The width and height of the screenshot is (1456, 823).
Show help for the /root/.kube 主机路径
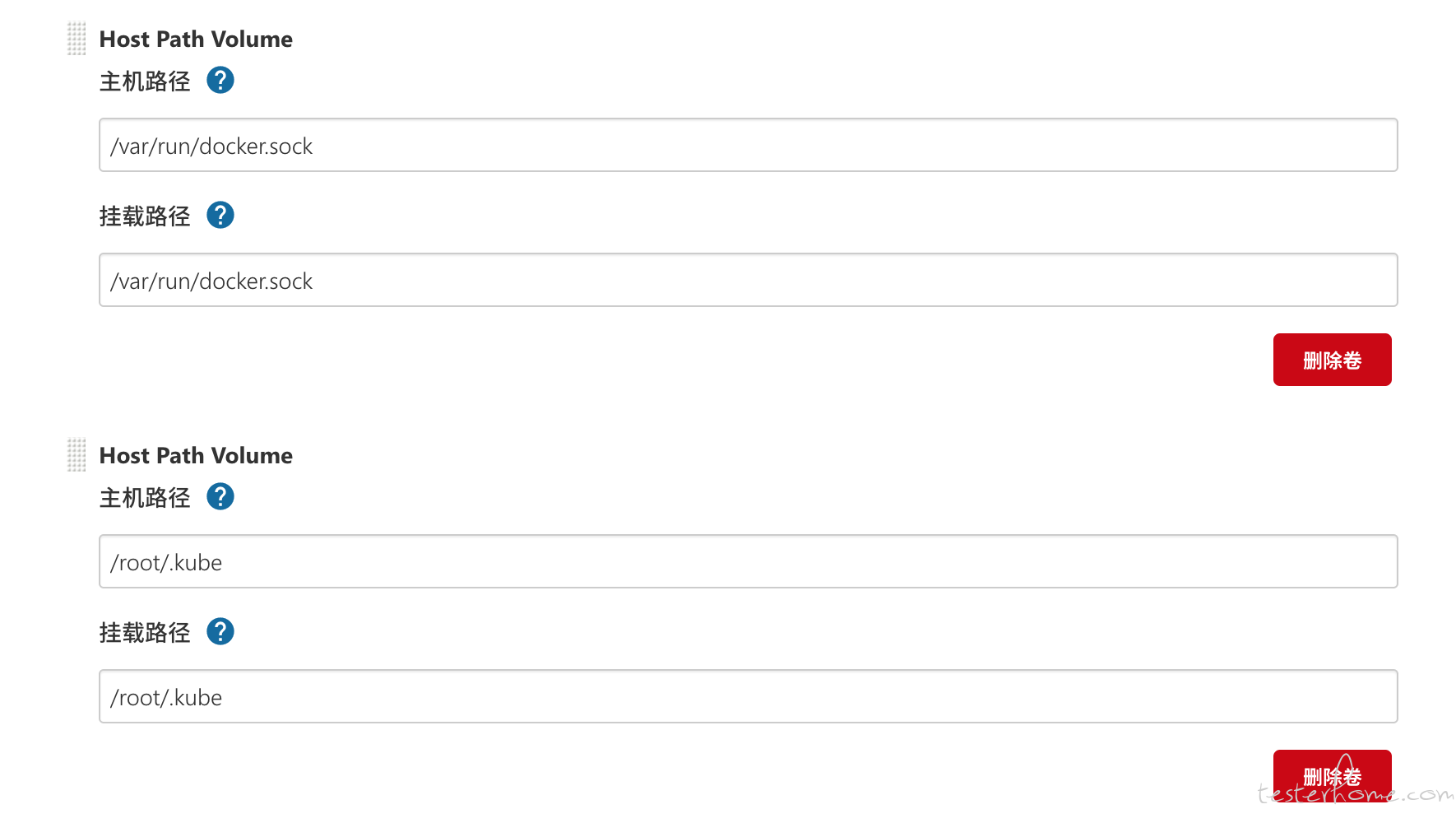pyautogui.click(x=220, y=497)
